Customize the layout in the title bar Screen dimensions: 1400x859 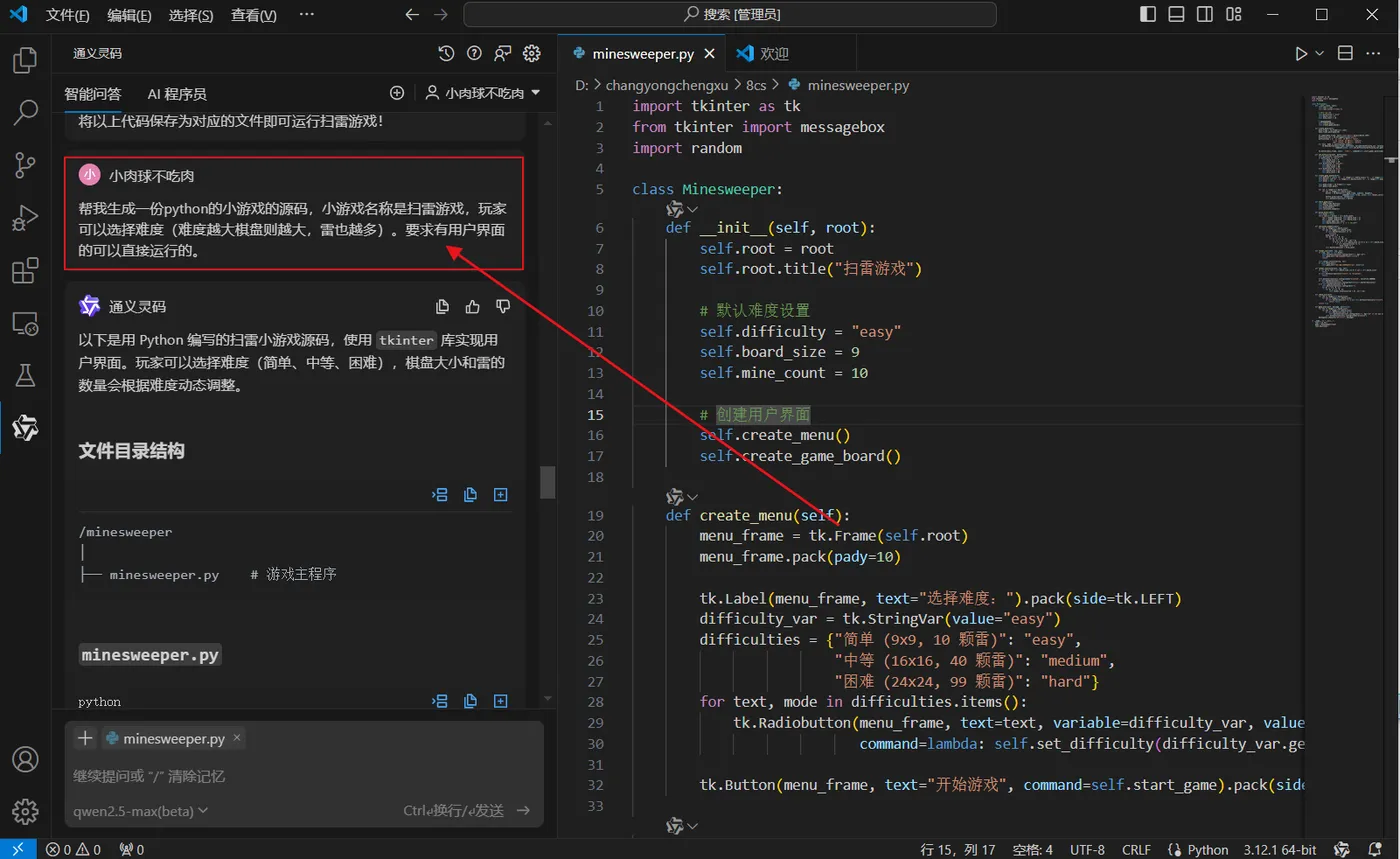[1234, 14]
